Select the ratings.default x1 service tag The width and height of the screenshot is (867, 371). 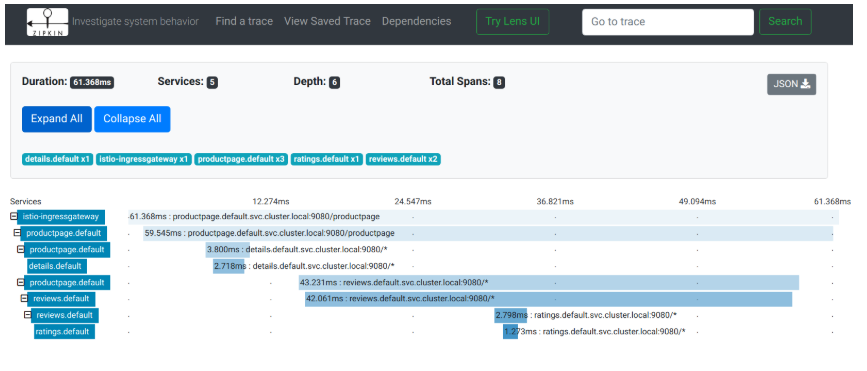(327, 159)
